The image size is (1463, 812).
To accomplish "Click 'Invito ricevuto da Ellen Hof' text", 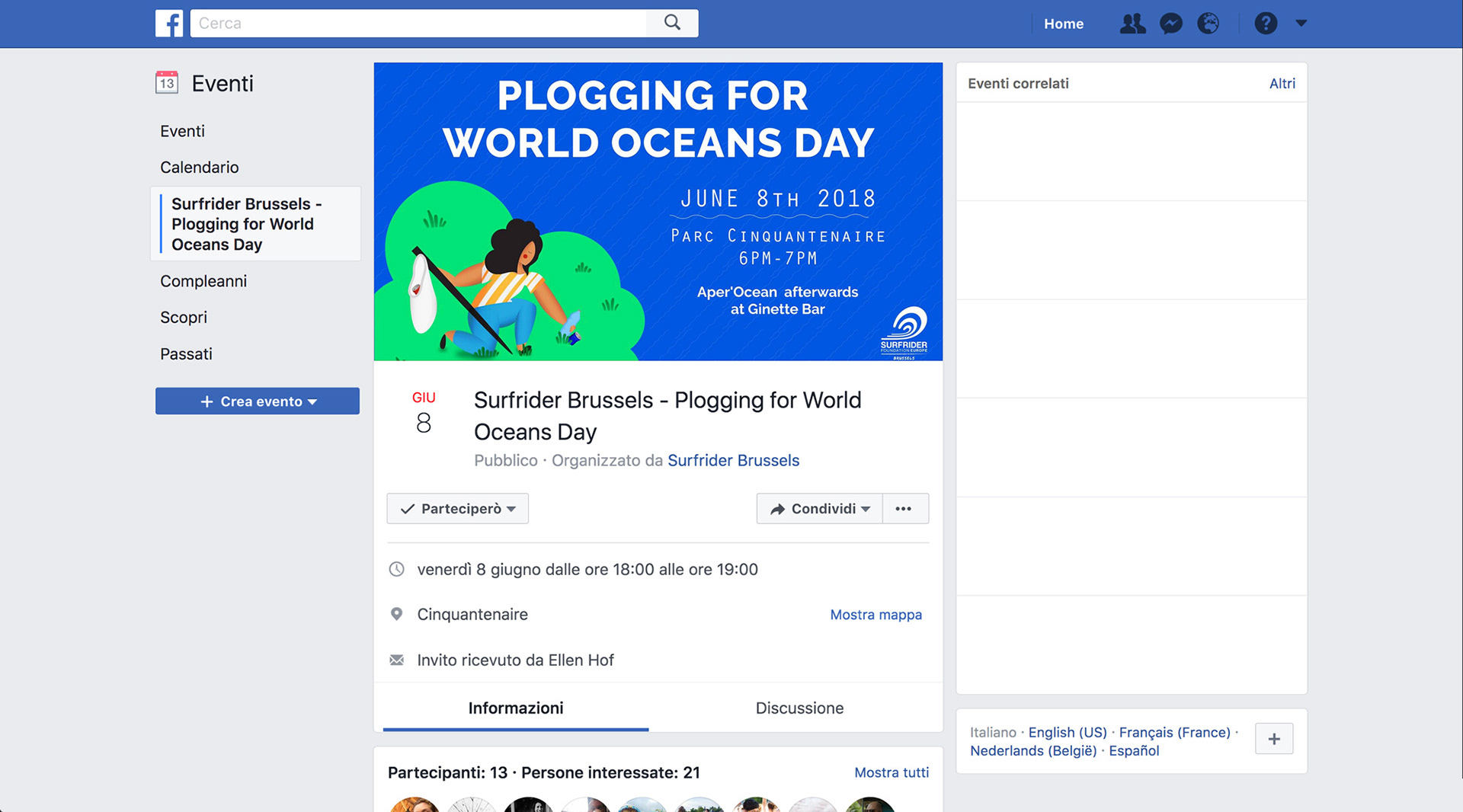I will coord(515,660).
